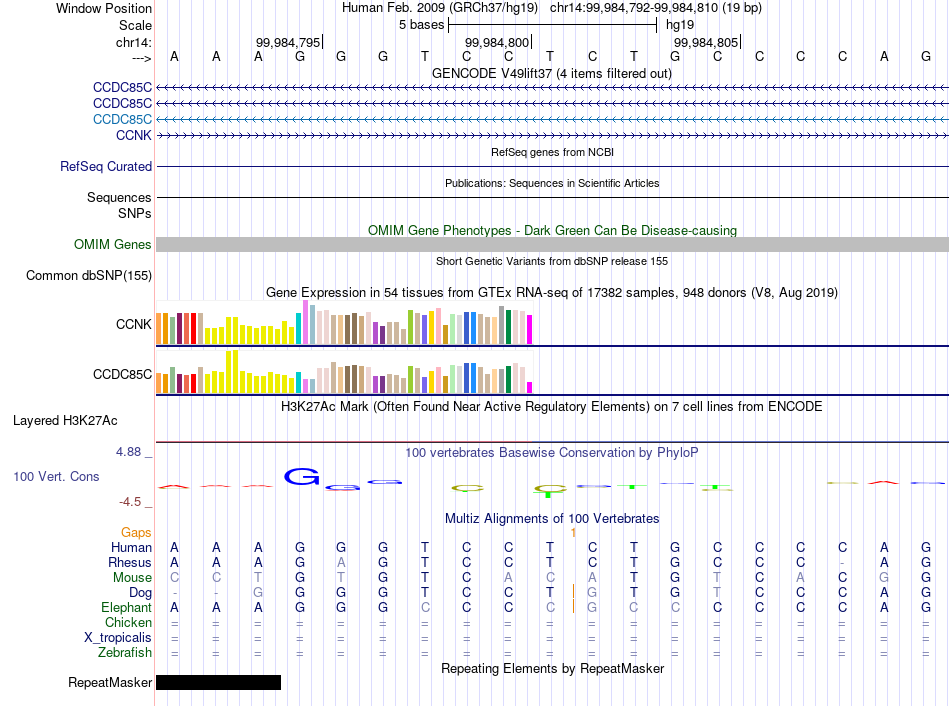Click the Scale track label
The width and height of the screenshot is (950, 706).
coord(135,25)
